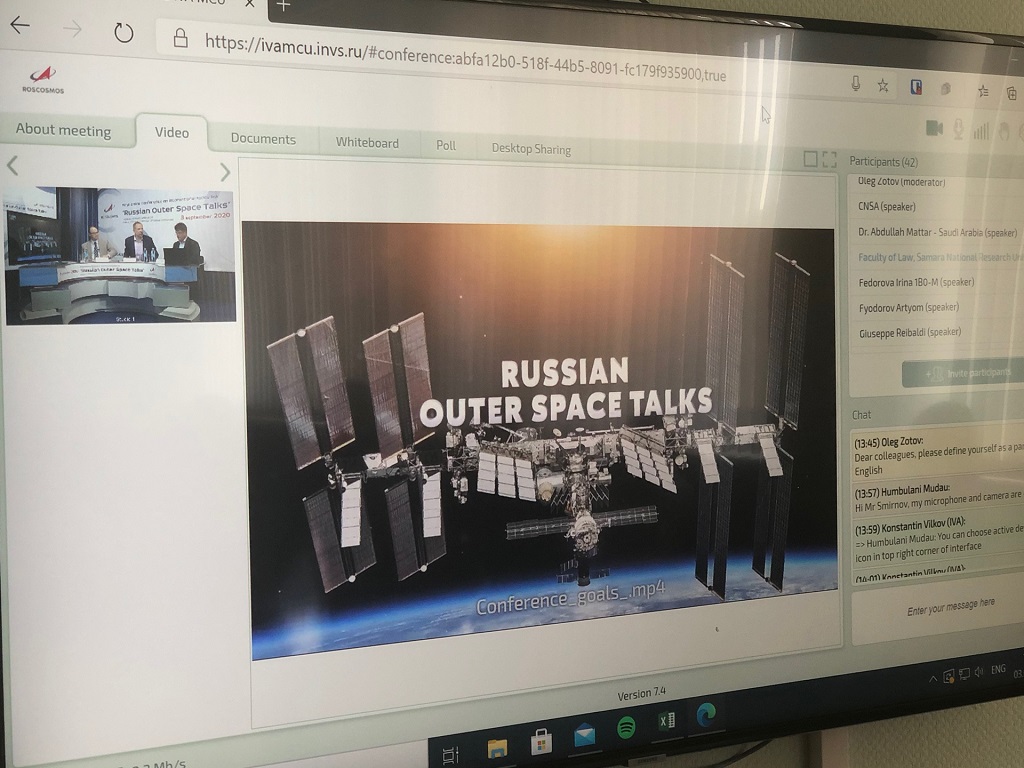Select Dr. Abdullah Mattar - Saudi Arabia

click(x=937, y=232)
